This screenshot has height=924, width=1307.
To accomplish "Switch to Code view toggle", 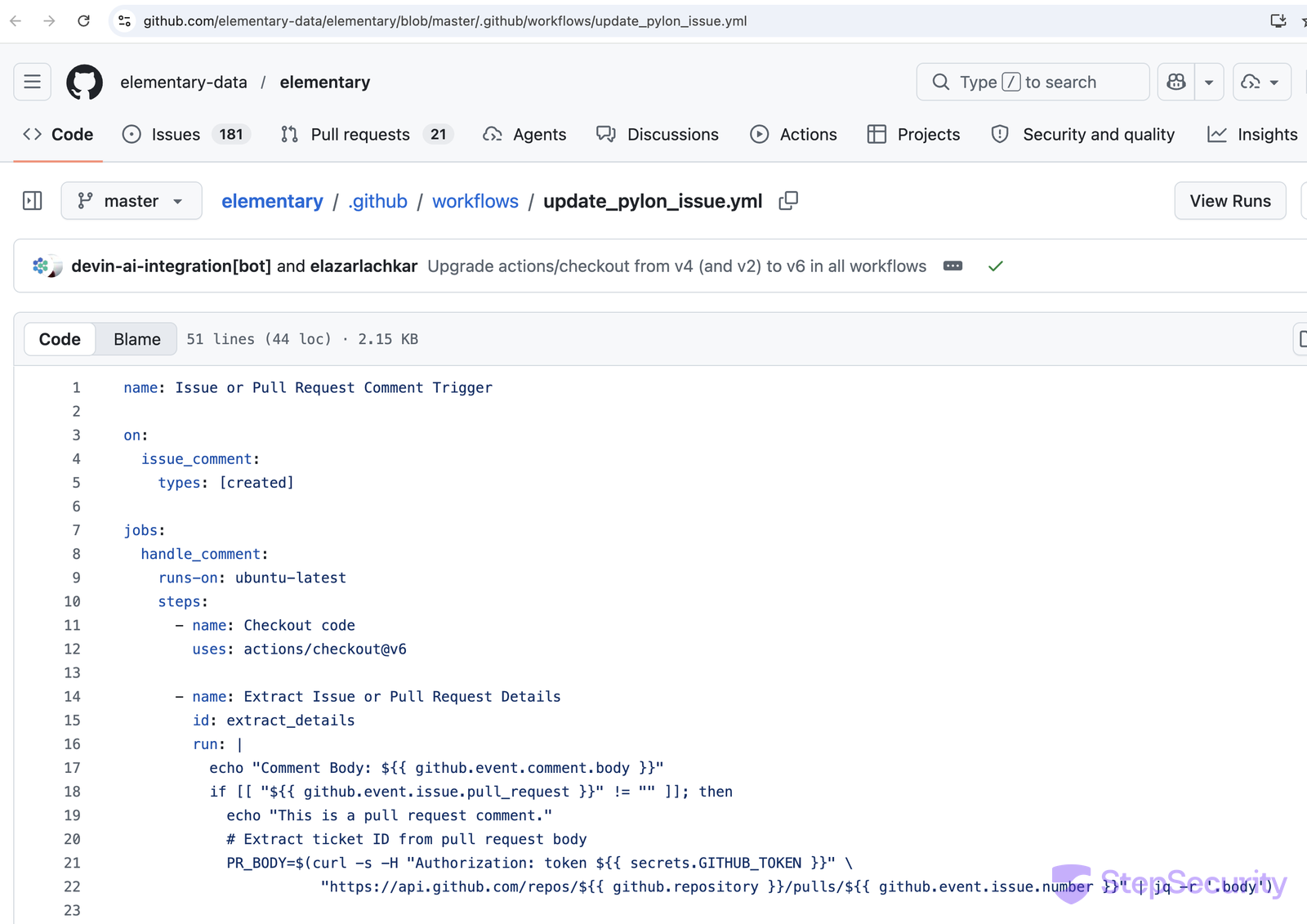I will pyautogui.click(x=60, y=339).
